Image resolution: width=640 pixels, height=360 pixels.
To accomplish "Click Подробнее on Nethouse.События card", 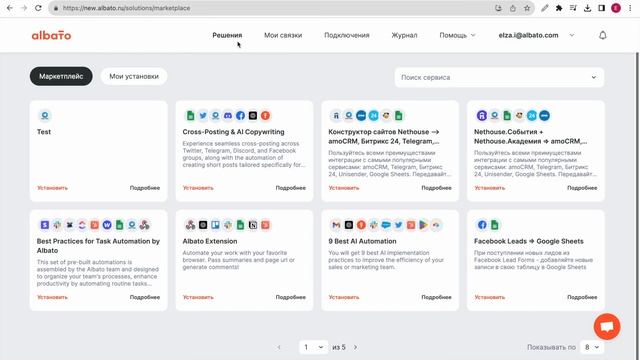I will coord(582,188).
